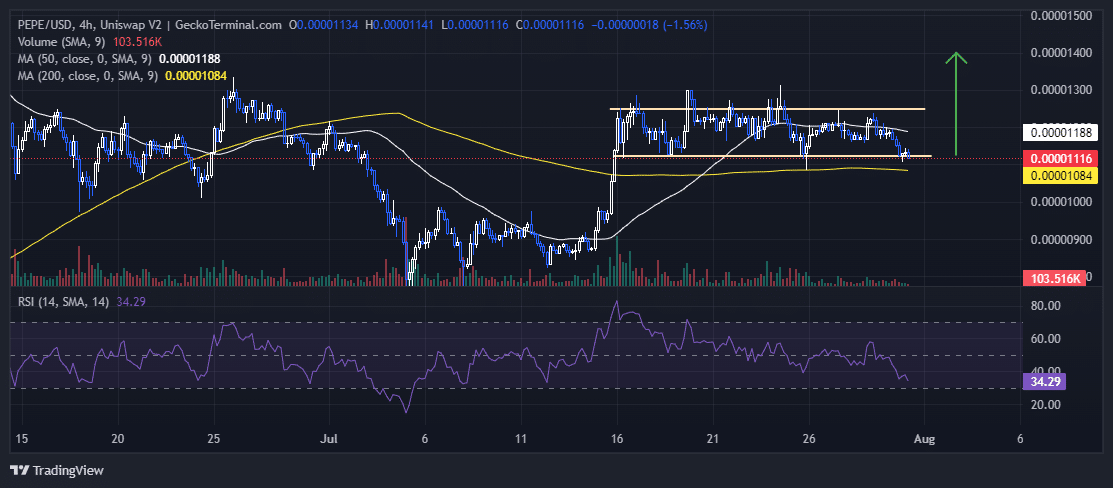Click the 0.00001300 price axis label

click(1060, 90)
